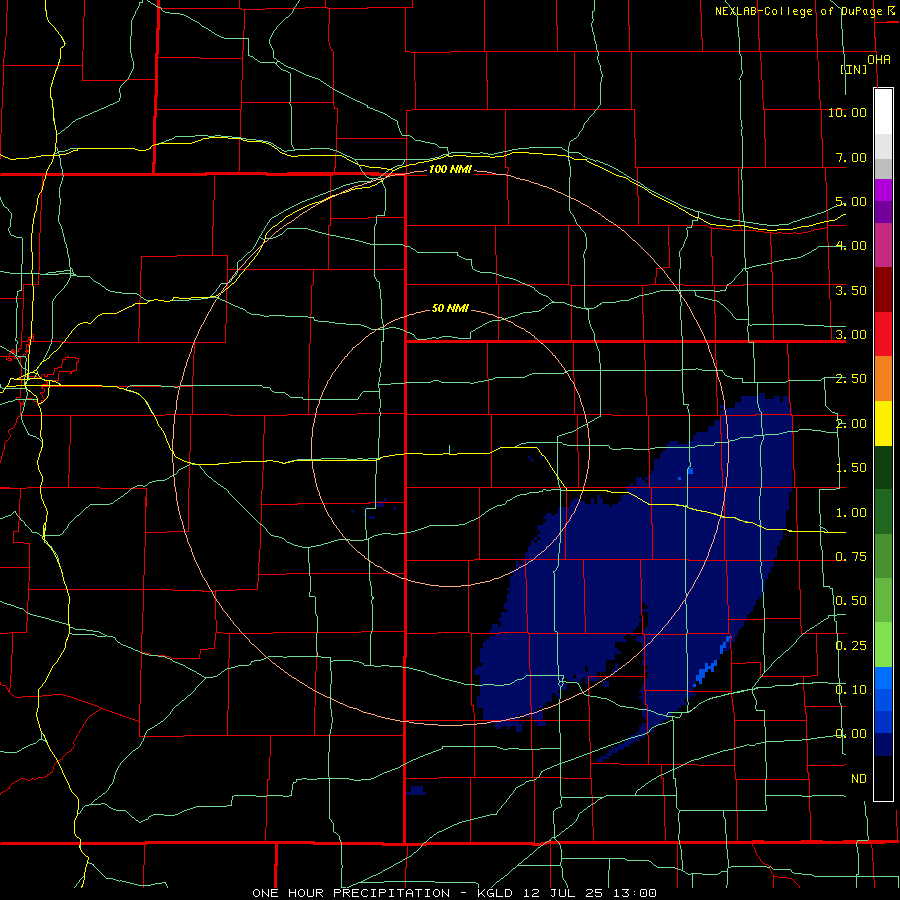Viewport: 900px width, 900px height.
Task: Click the NEXLAB-College of DuPage credit text
Action: (800, 11)
